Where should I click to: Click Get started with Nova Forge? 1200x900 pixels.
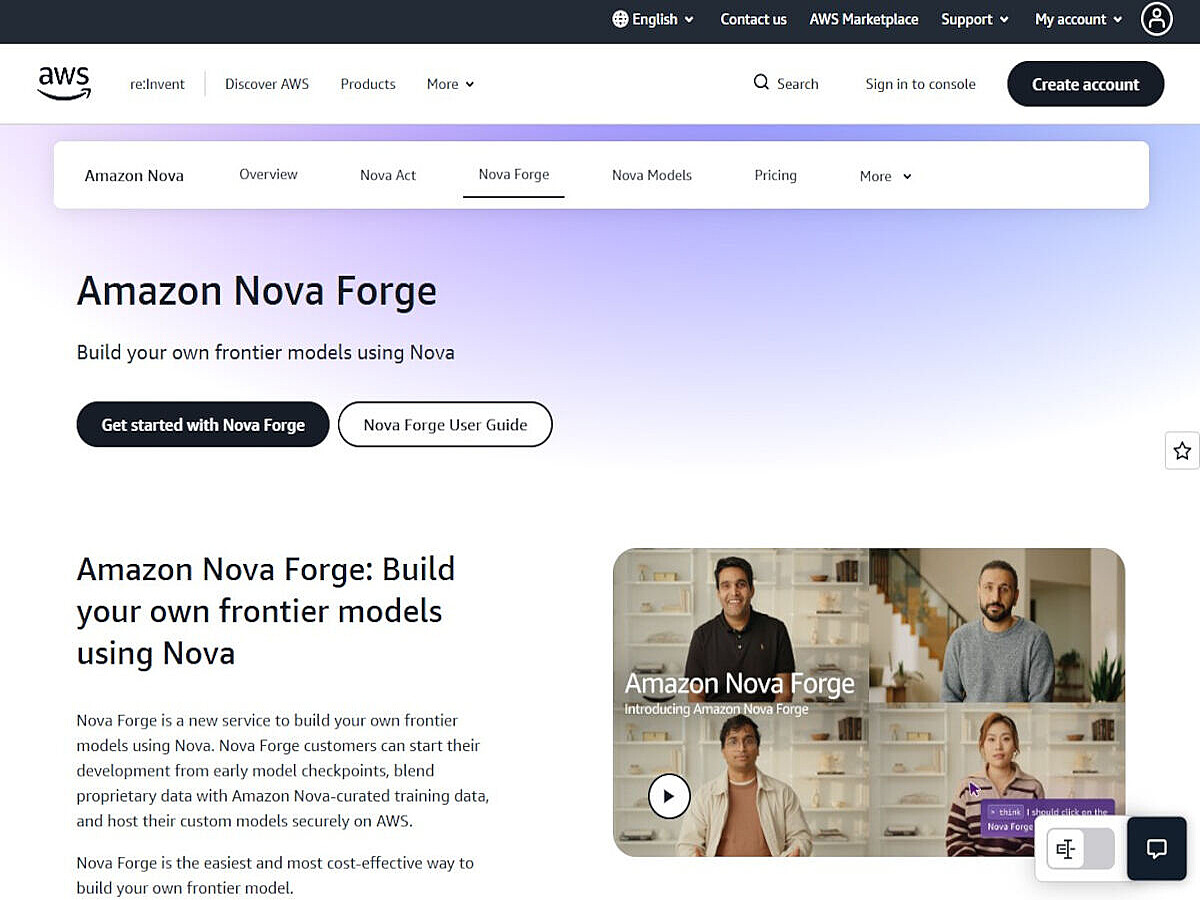203,424
